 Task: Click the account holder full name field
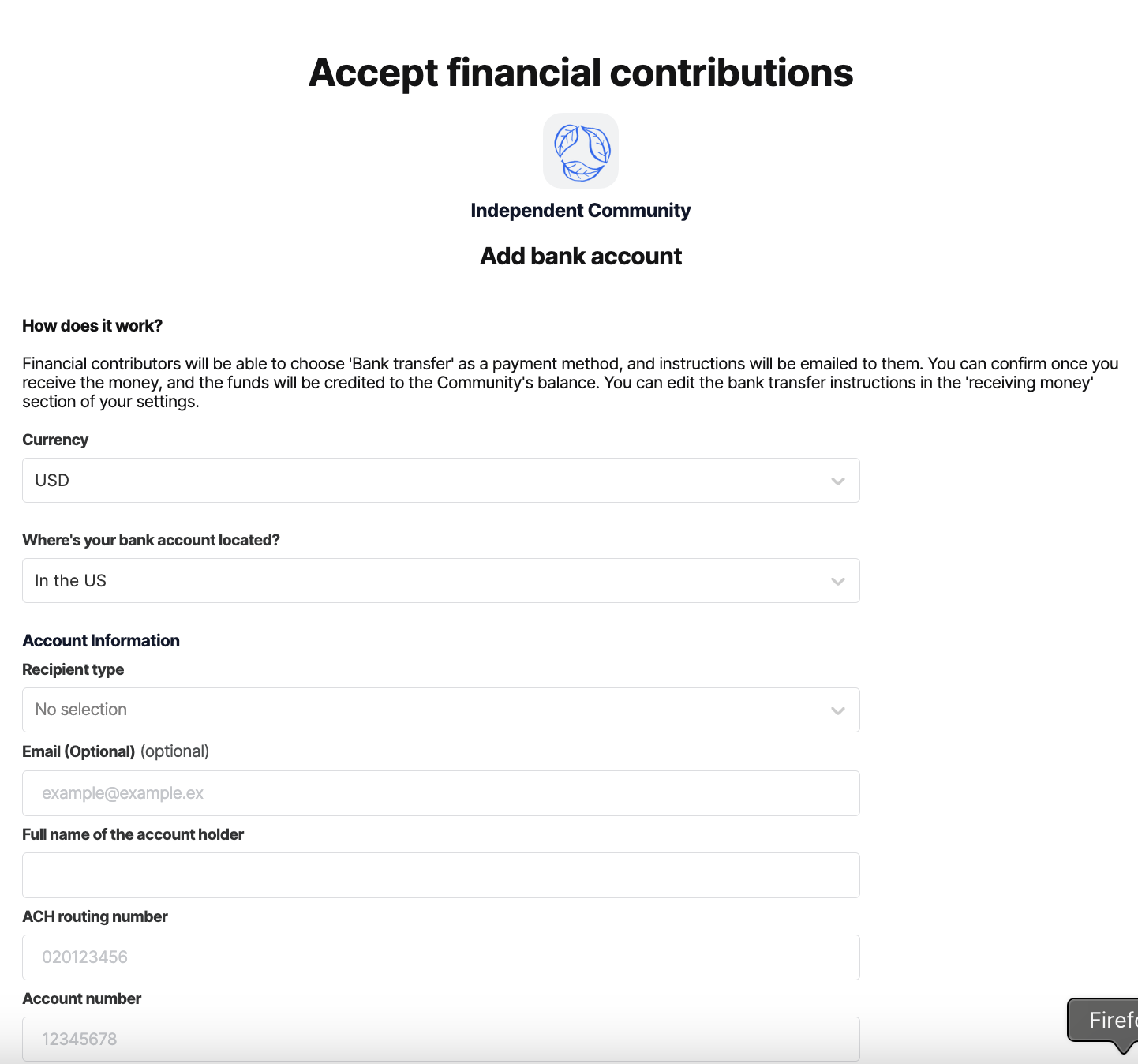(440, 875)
